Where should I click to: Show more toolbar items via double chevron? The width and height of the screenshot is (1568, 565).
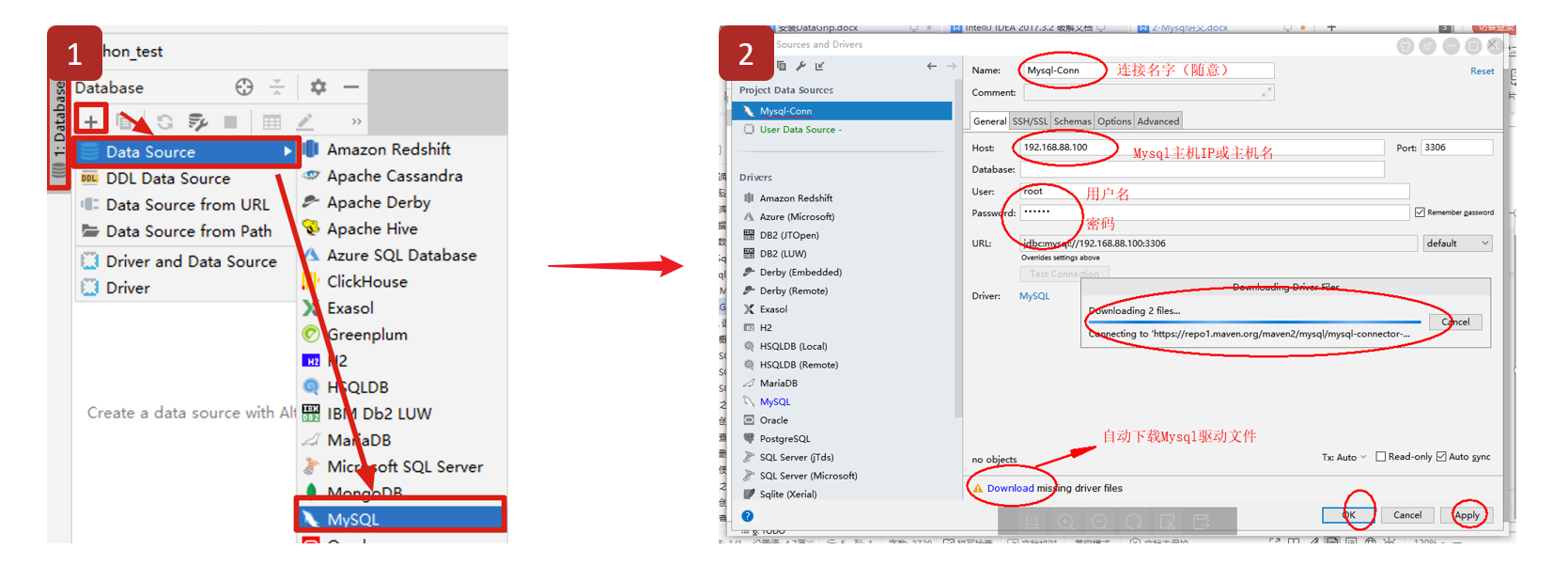coord(356,122)
